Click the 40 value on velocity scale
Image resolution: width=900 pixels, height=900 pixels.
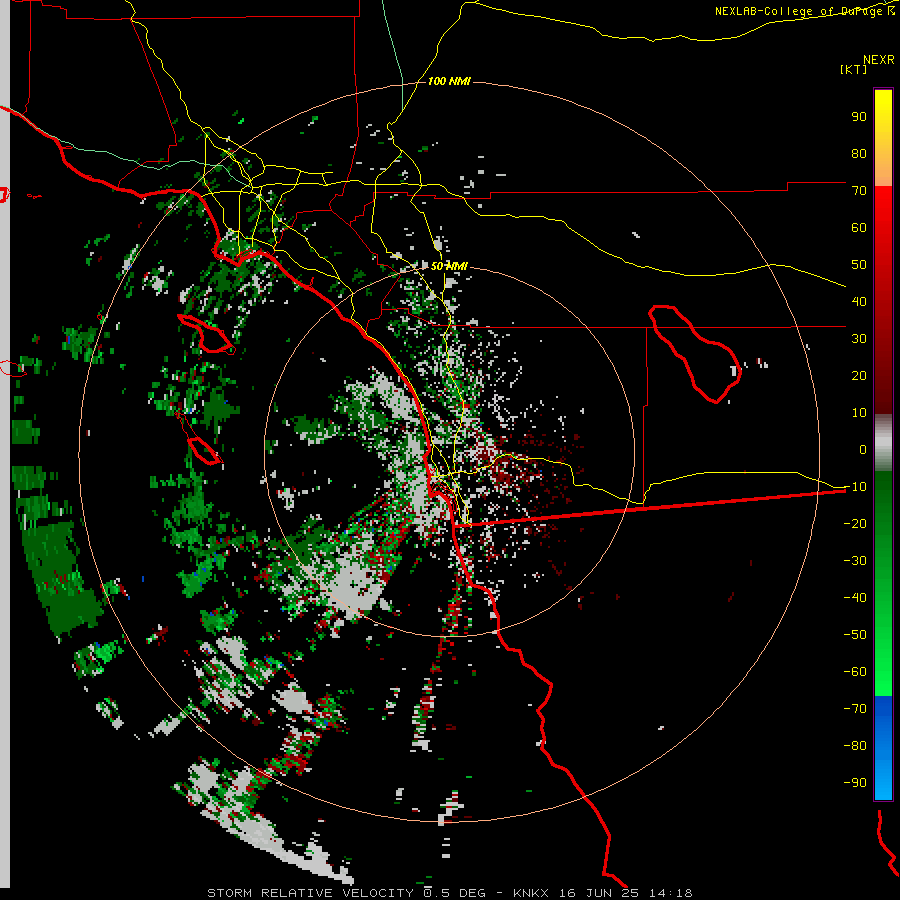[859, 301]
